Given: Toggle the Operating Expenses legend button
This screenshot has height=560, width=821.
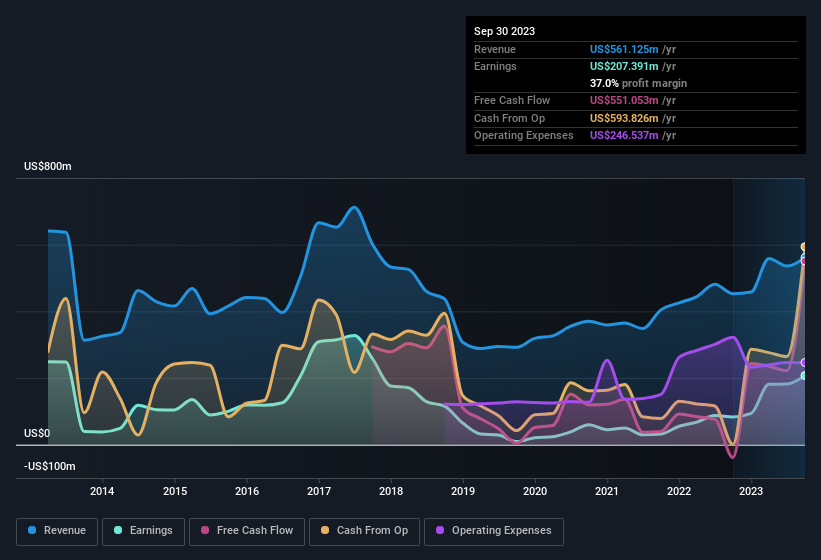Looking at the screenshot, I should tap(494, 531).
